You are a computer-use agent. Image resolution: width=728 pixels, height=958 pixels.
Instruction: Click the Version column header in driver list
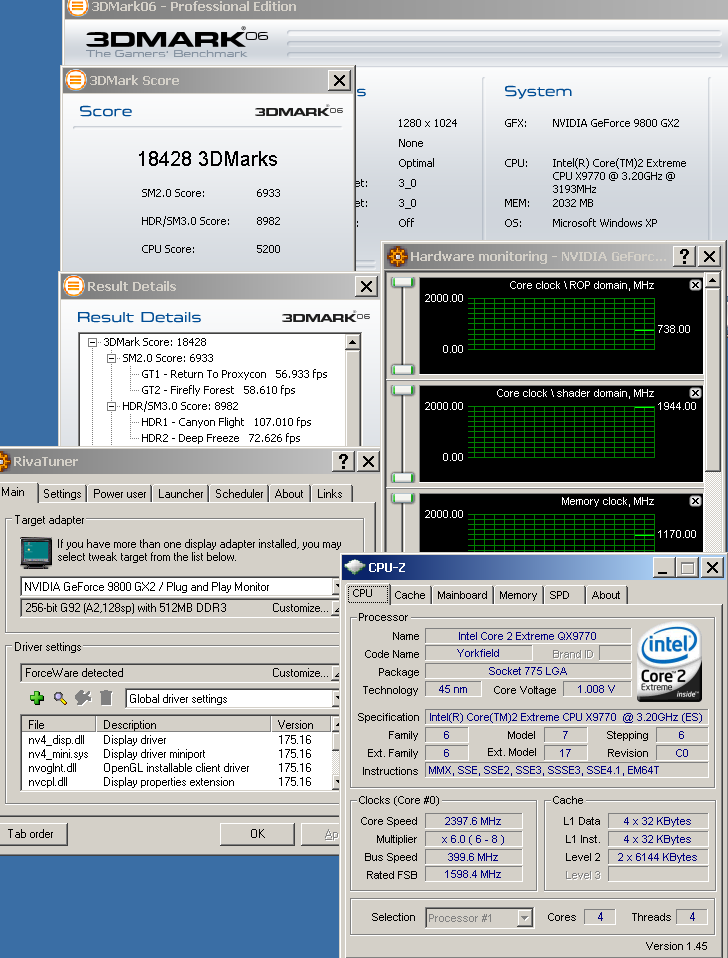click(x=301, y=725)
